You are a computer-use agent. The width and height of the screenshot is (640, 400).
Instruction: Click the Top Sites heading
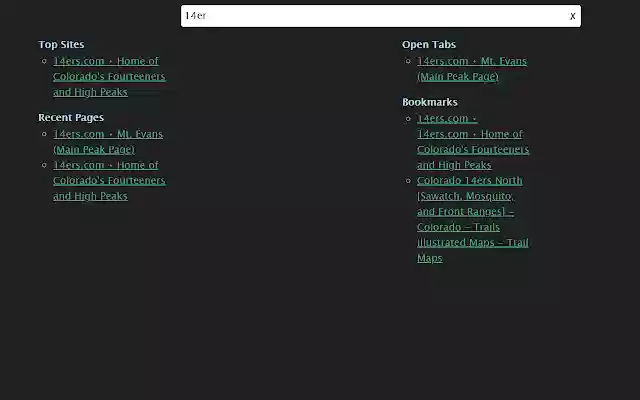tap(61, 44)
